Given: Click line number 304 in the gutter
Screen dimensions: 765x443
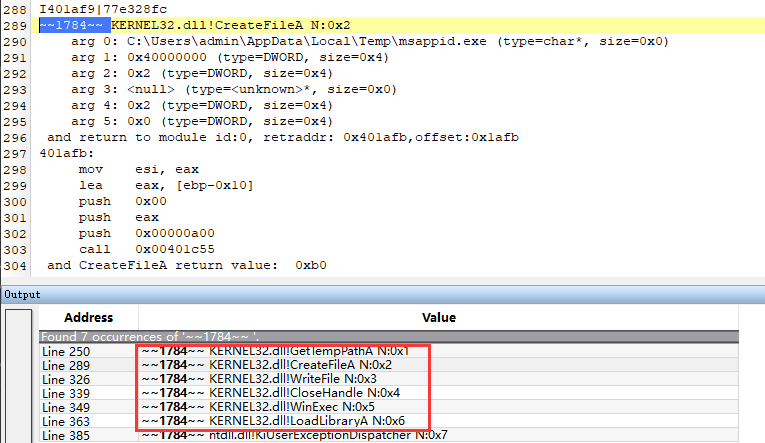Looking at the screenshot, I should click(15, 266).
